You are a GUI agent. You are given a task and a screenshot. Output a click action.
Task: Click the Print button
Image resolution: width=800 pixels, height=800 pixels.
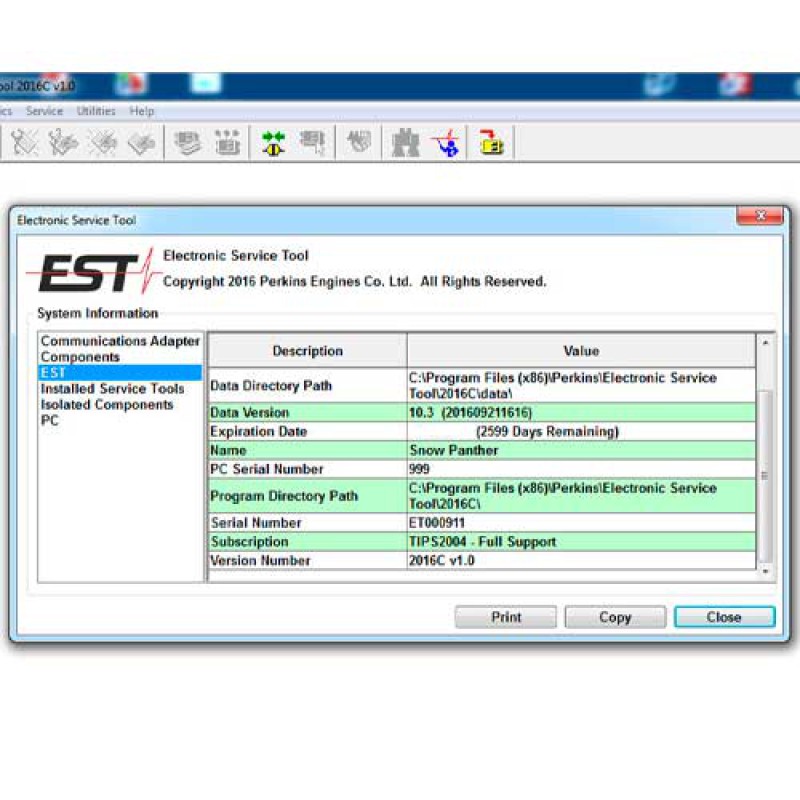506,617
